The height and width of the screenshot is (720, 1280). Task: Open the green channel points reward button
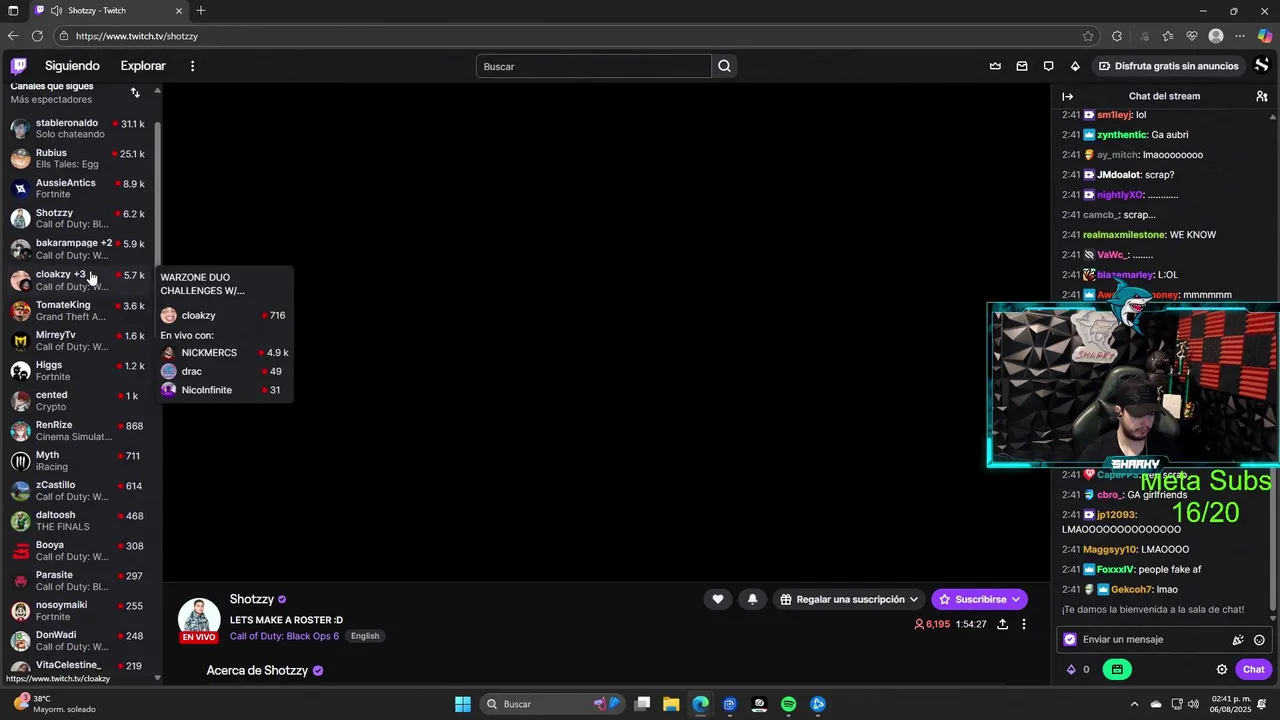[x=1117, y=670]
